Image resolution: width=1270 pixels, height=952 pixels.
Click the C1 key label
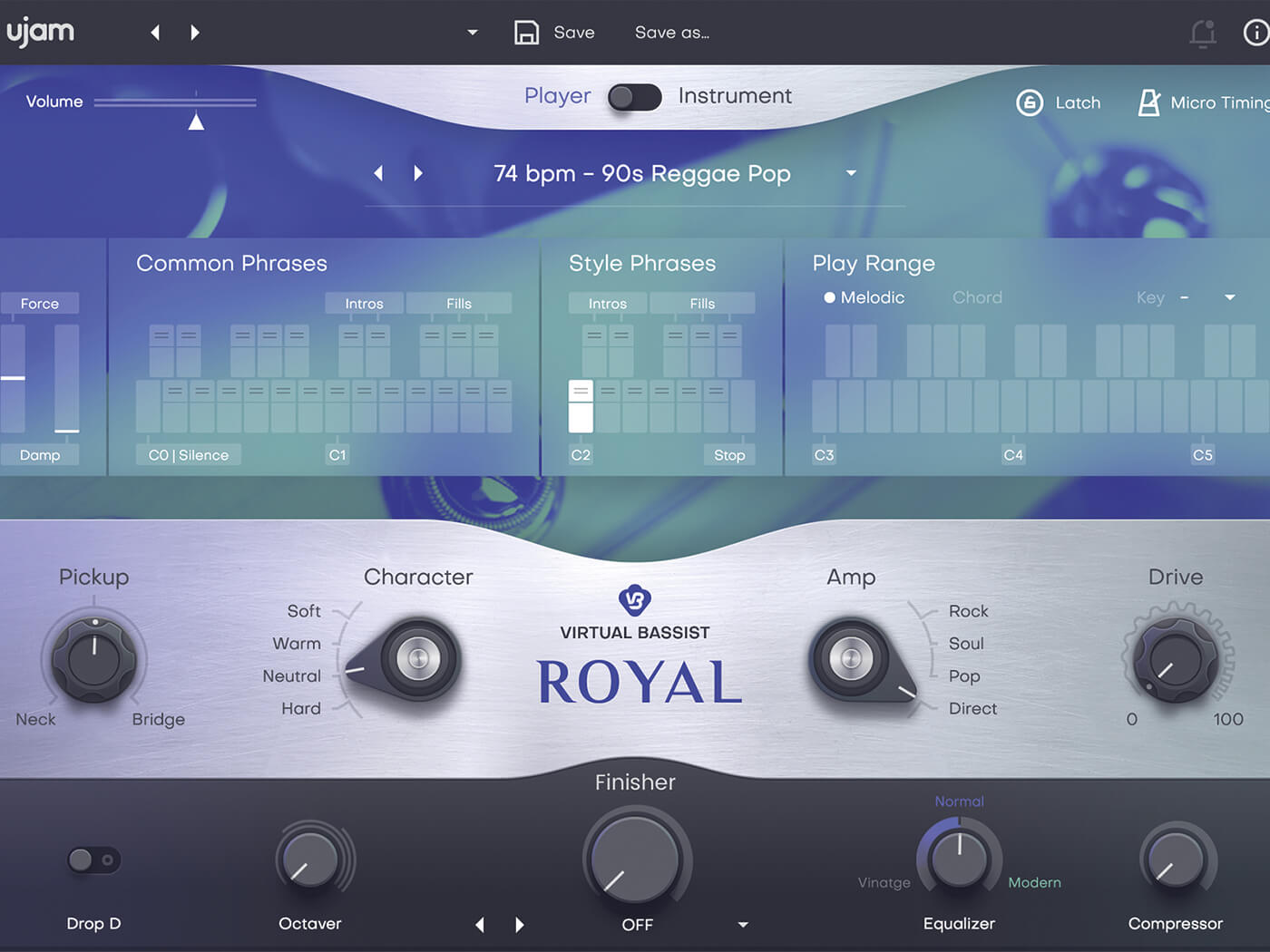click(x=337, y=455)
